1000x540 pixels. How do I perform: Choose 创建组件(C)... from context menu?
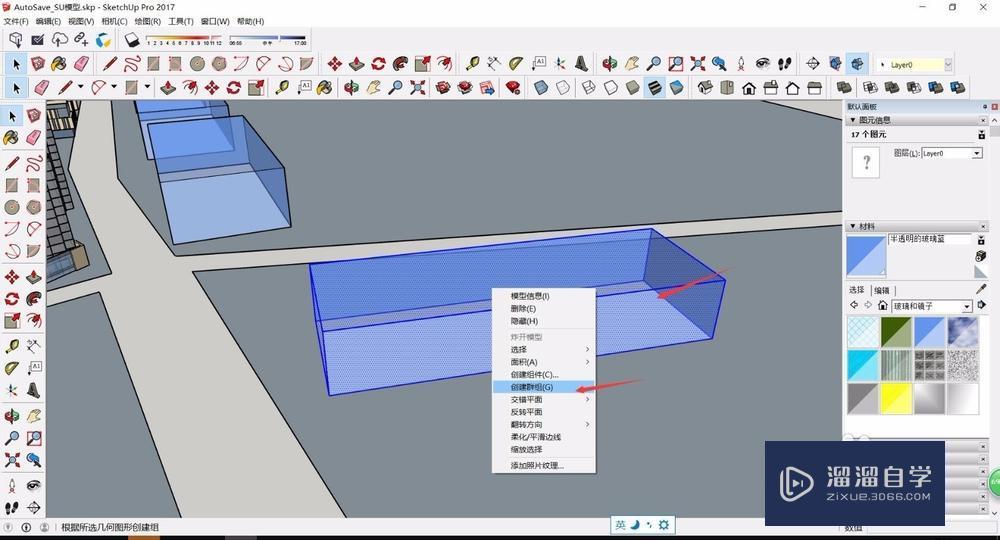(543, 374)
